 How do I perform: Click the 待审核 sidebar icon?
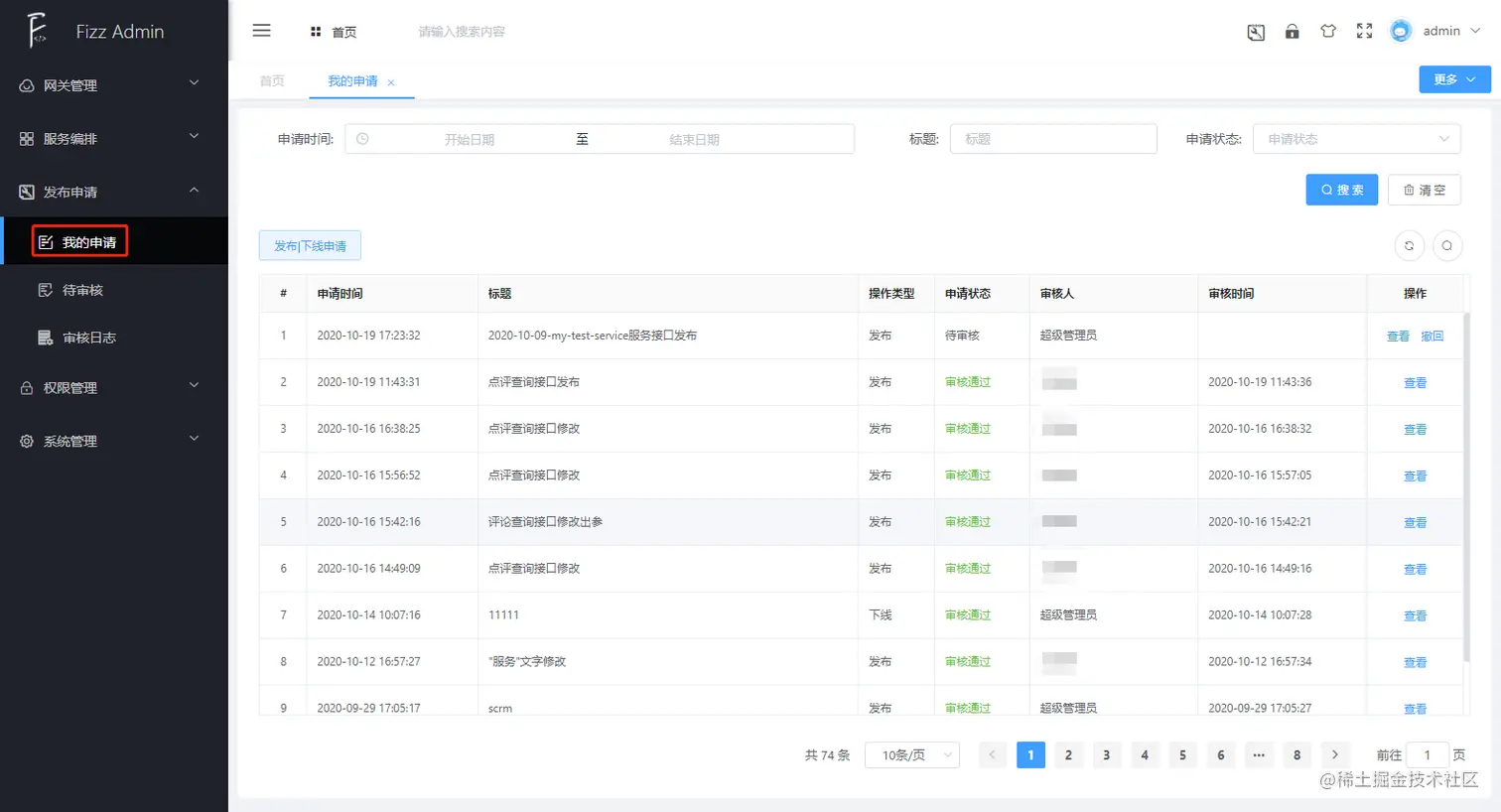[x=46, y=290]
